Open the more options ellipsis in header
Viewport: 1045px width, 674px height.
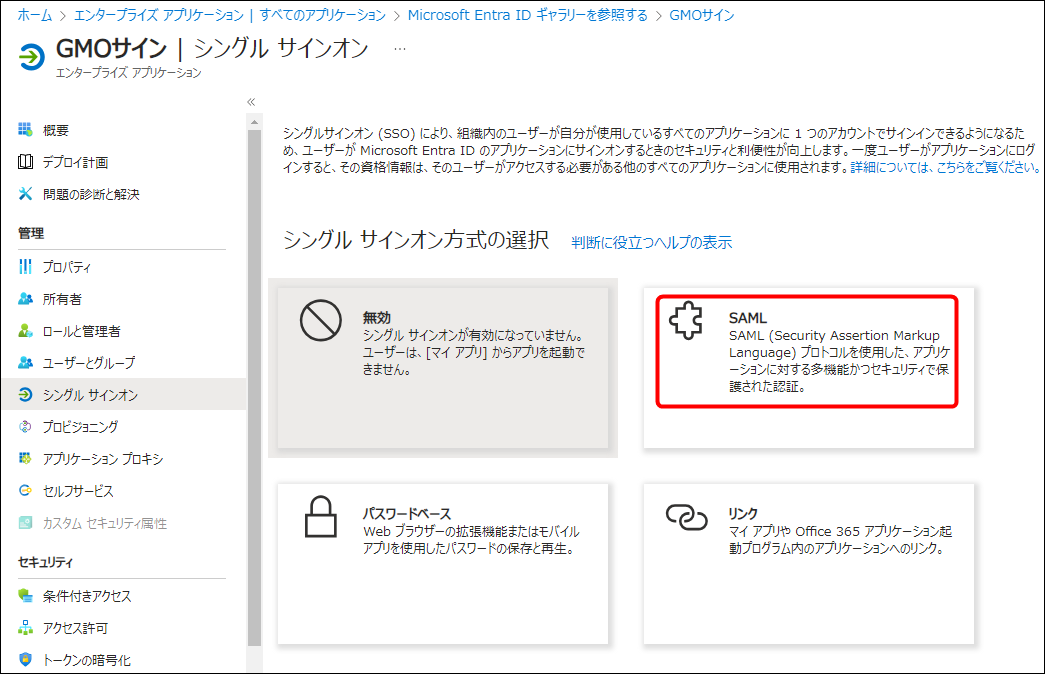pos(400,49)
